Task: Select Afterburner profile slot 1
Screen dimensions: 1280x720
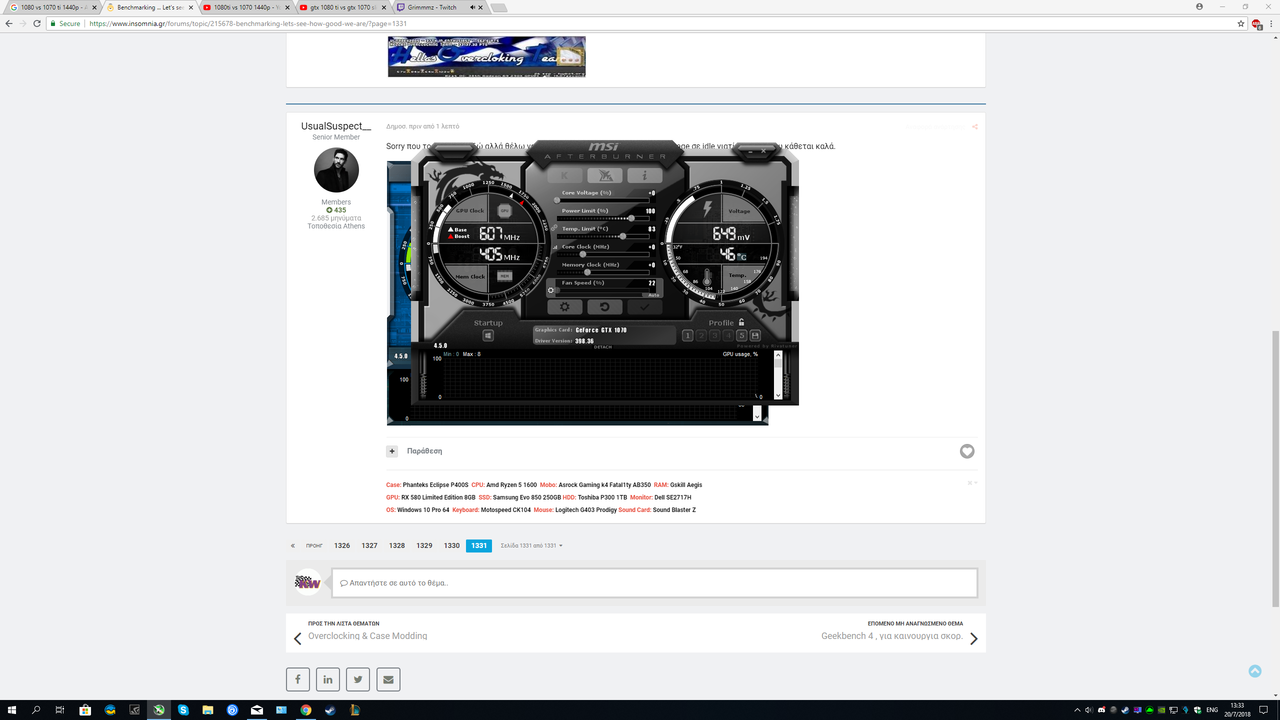Action: [x=687, y=336]
